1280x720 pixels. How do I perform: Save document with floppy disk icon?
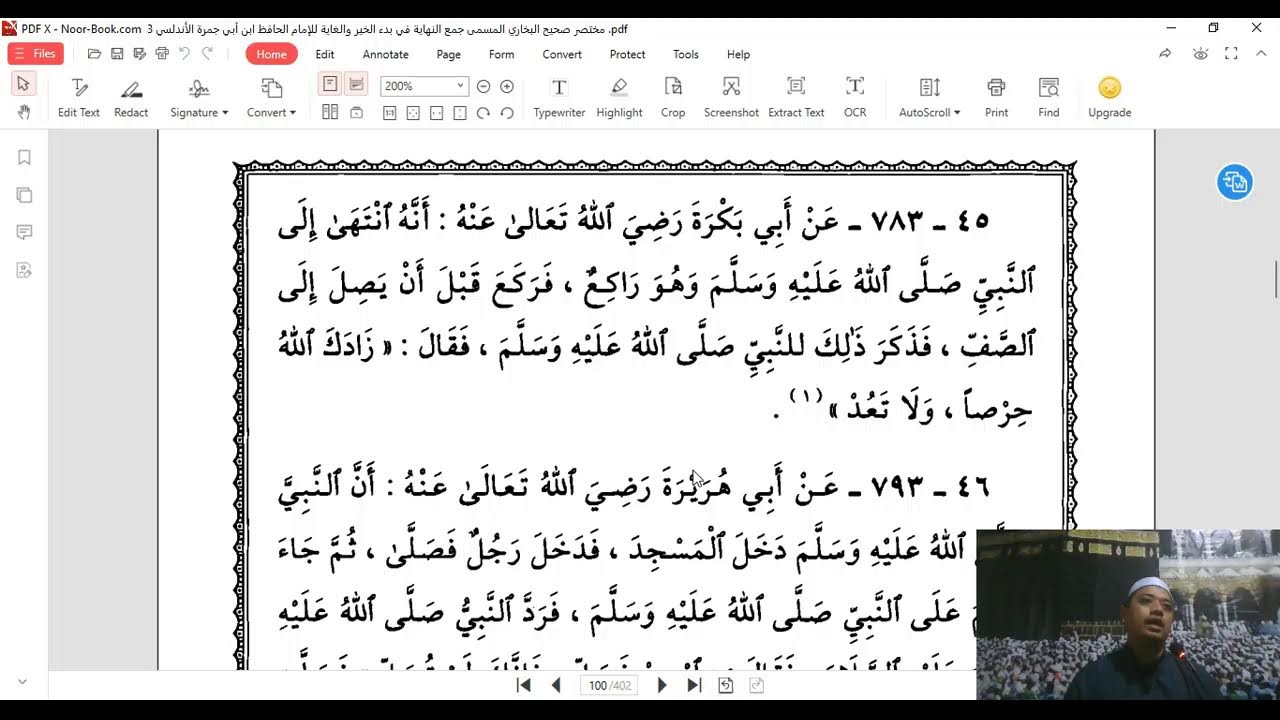tap(117, 54)
